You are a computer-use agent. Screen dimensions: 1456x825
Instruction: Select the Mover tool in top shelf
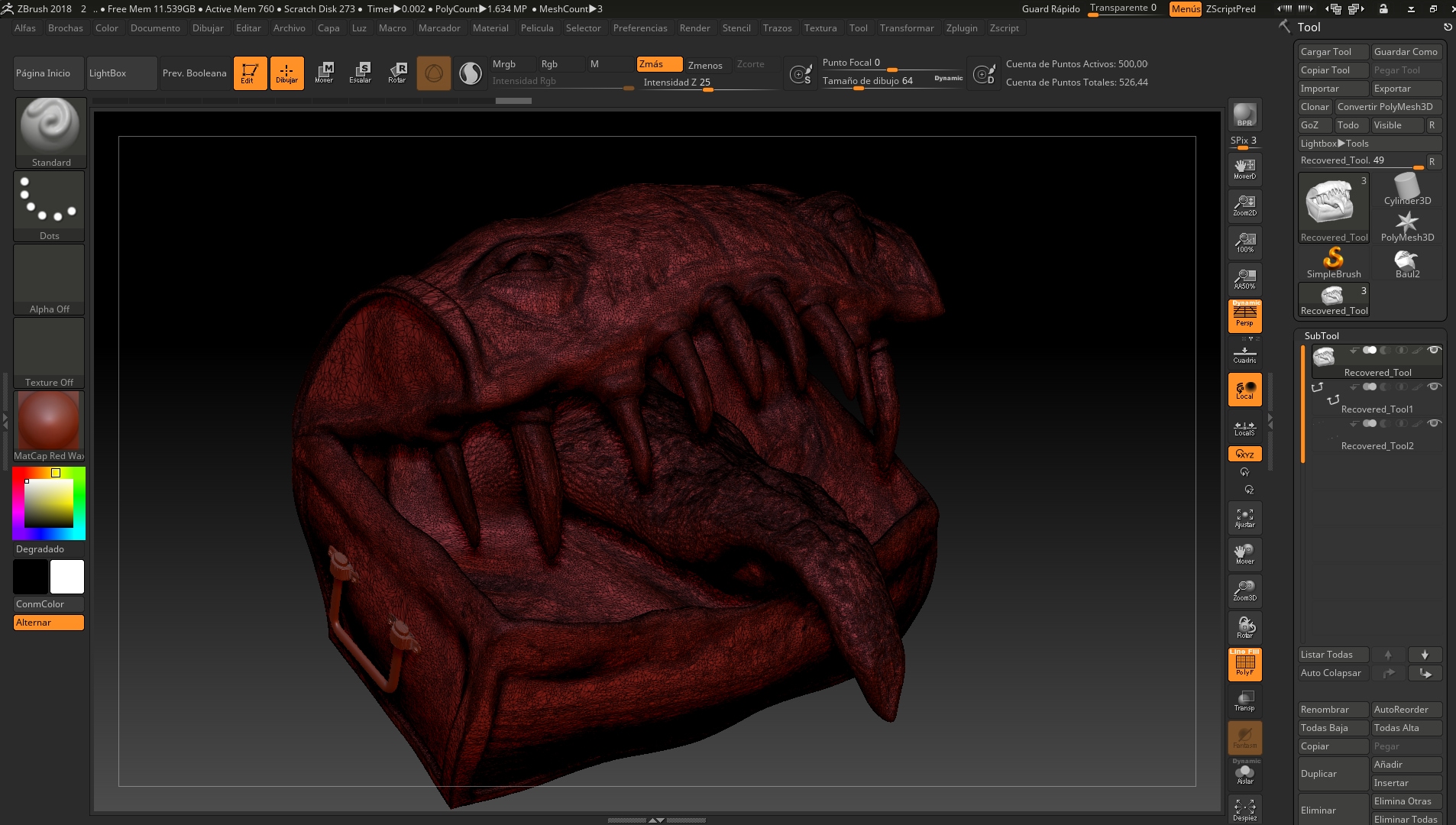324,73
